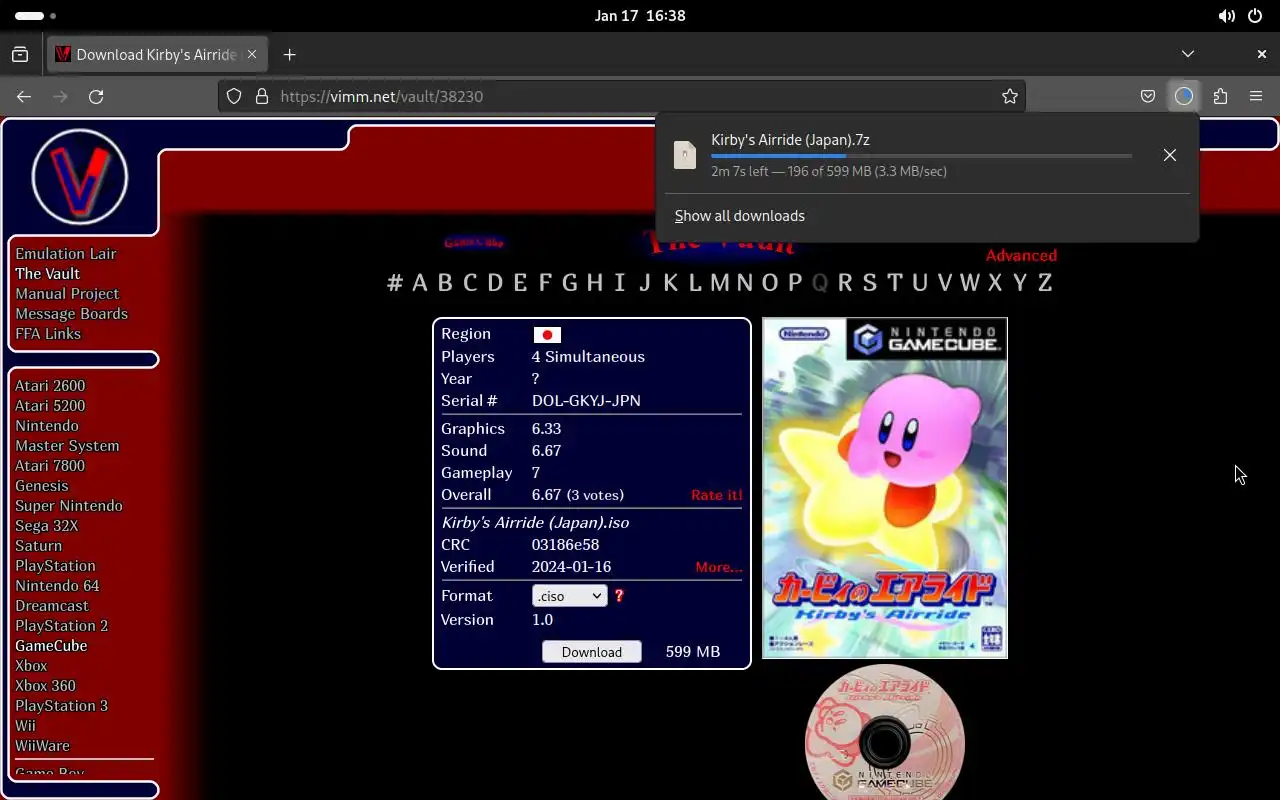This screenshot has height=800, width=1280.
Task: Open the list all tabs chevron
Action: coord(1188,54)
